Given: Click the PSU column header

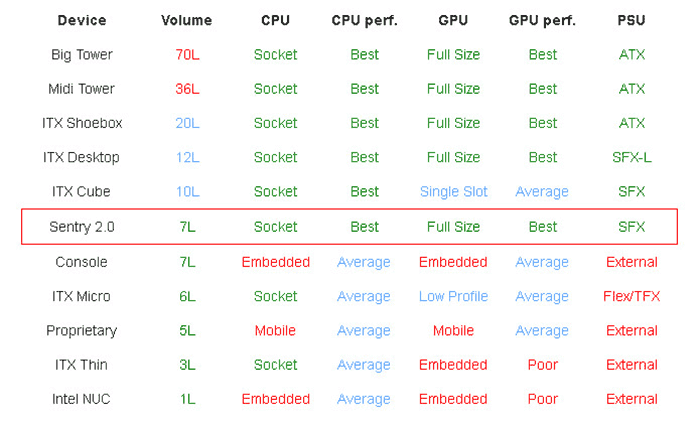Looking at the screenshot, I should coord(632,20).
